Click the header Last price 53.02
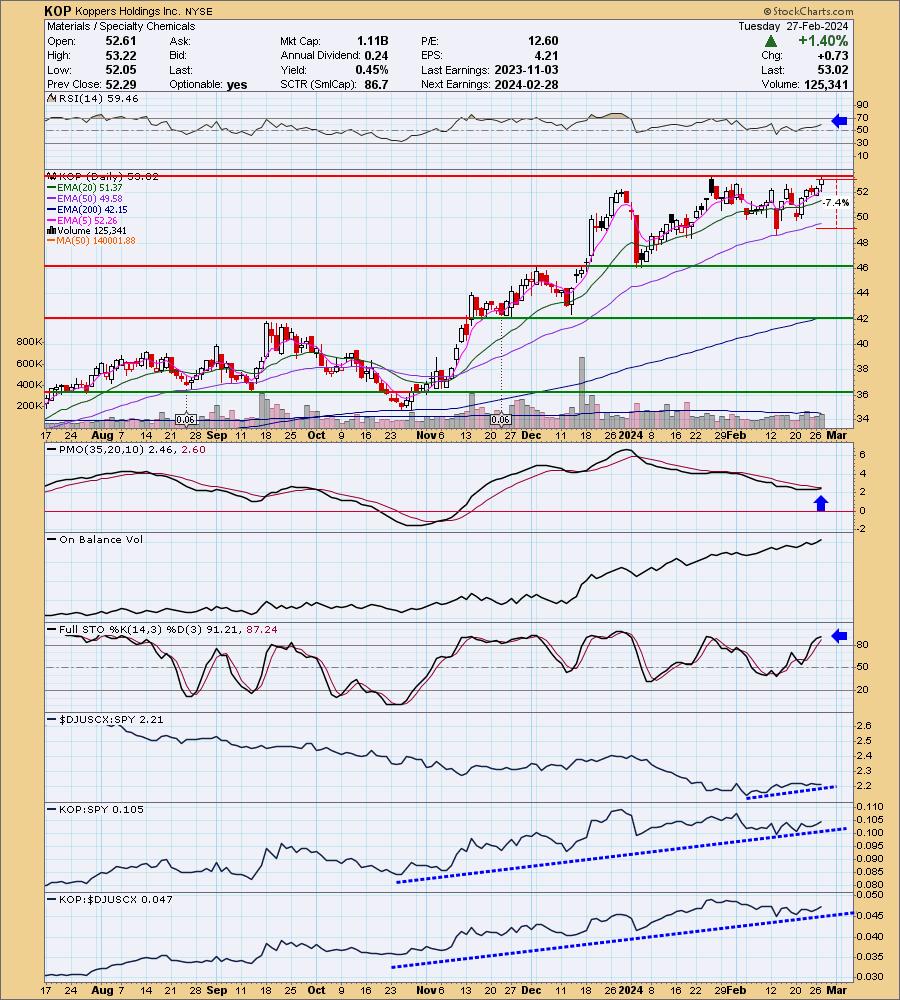This screenshot has height=1000, width=900. tap(833, 70)
